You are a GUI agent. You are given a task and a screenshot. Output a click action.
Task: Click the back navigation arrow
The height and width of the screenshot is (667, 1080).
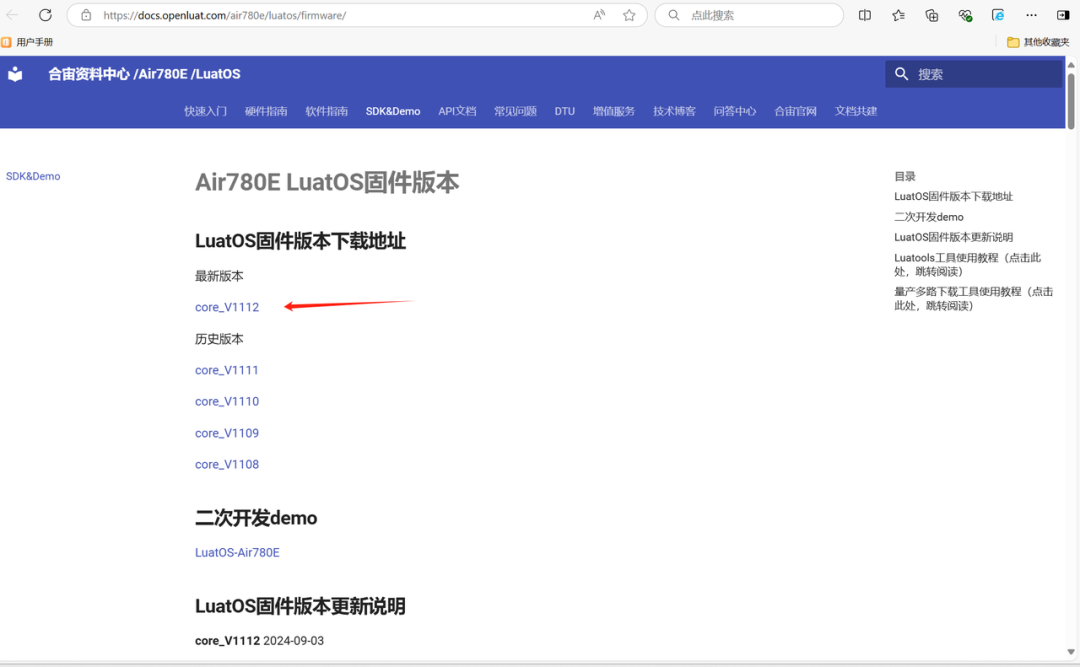point(14,15)
